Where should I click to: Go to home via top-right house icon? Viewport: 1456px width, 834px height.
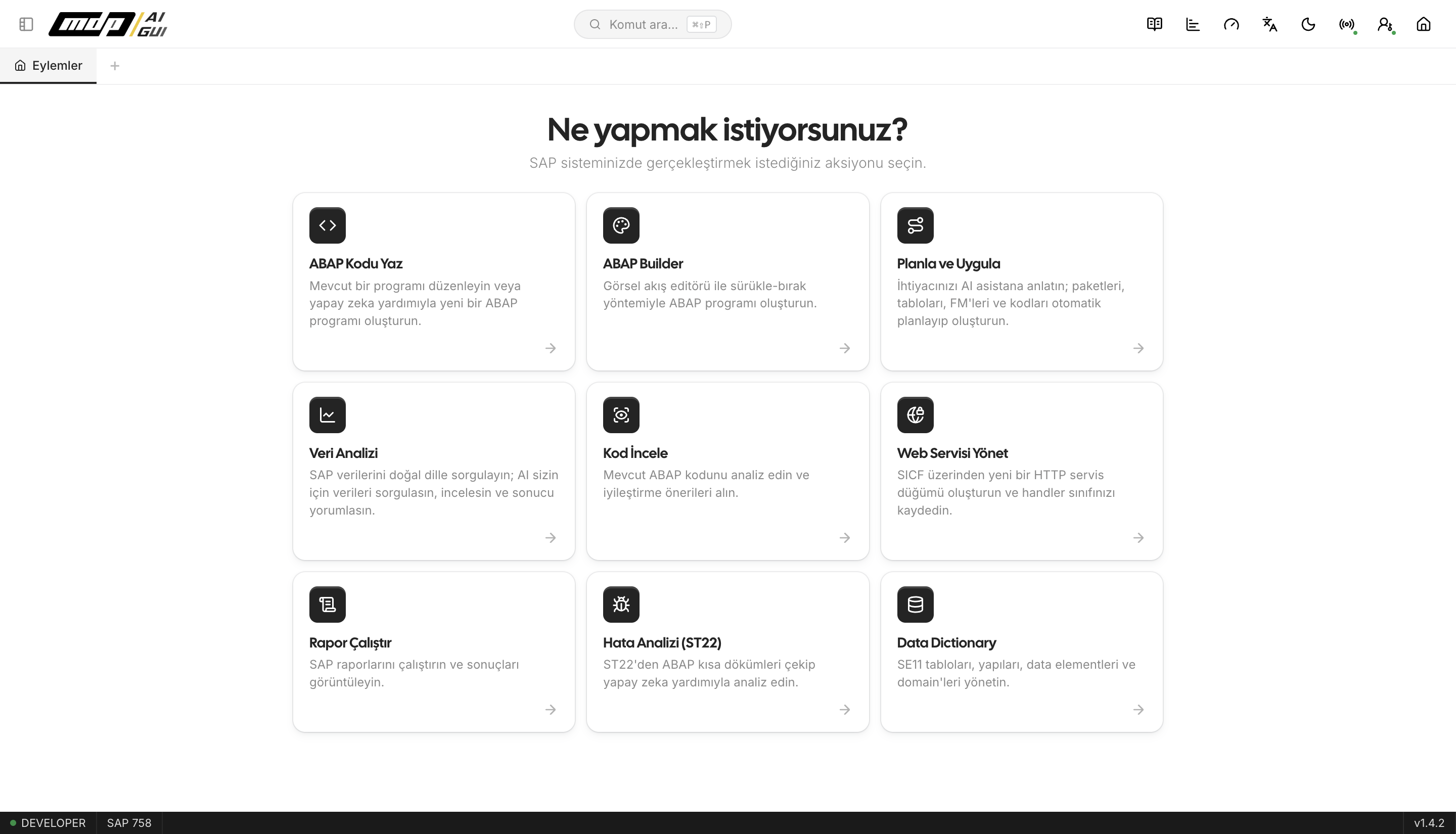pos(1423,24)
